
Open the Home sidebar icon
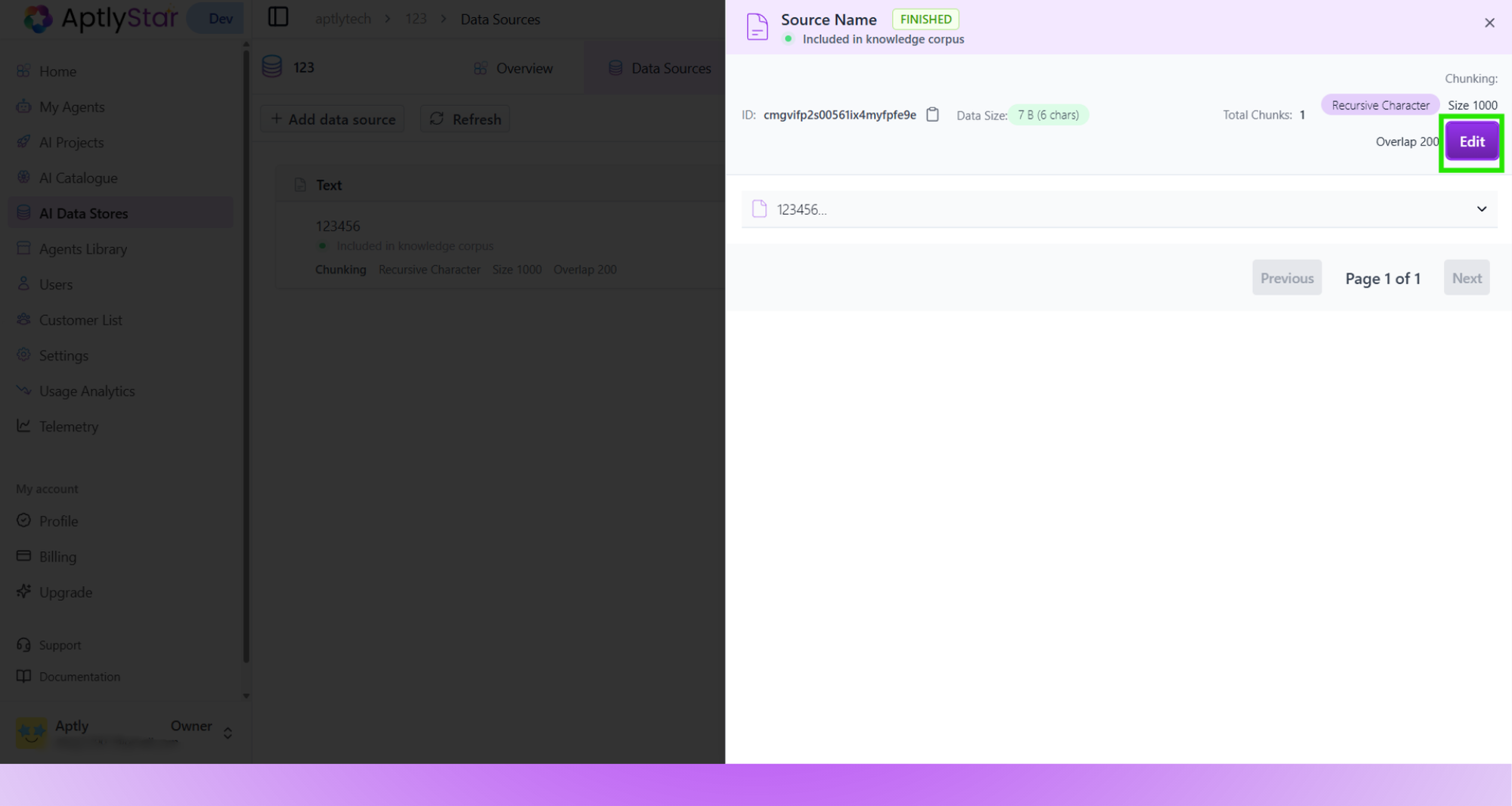pos(23,71)
